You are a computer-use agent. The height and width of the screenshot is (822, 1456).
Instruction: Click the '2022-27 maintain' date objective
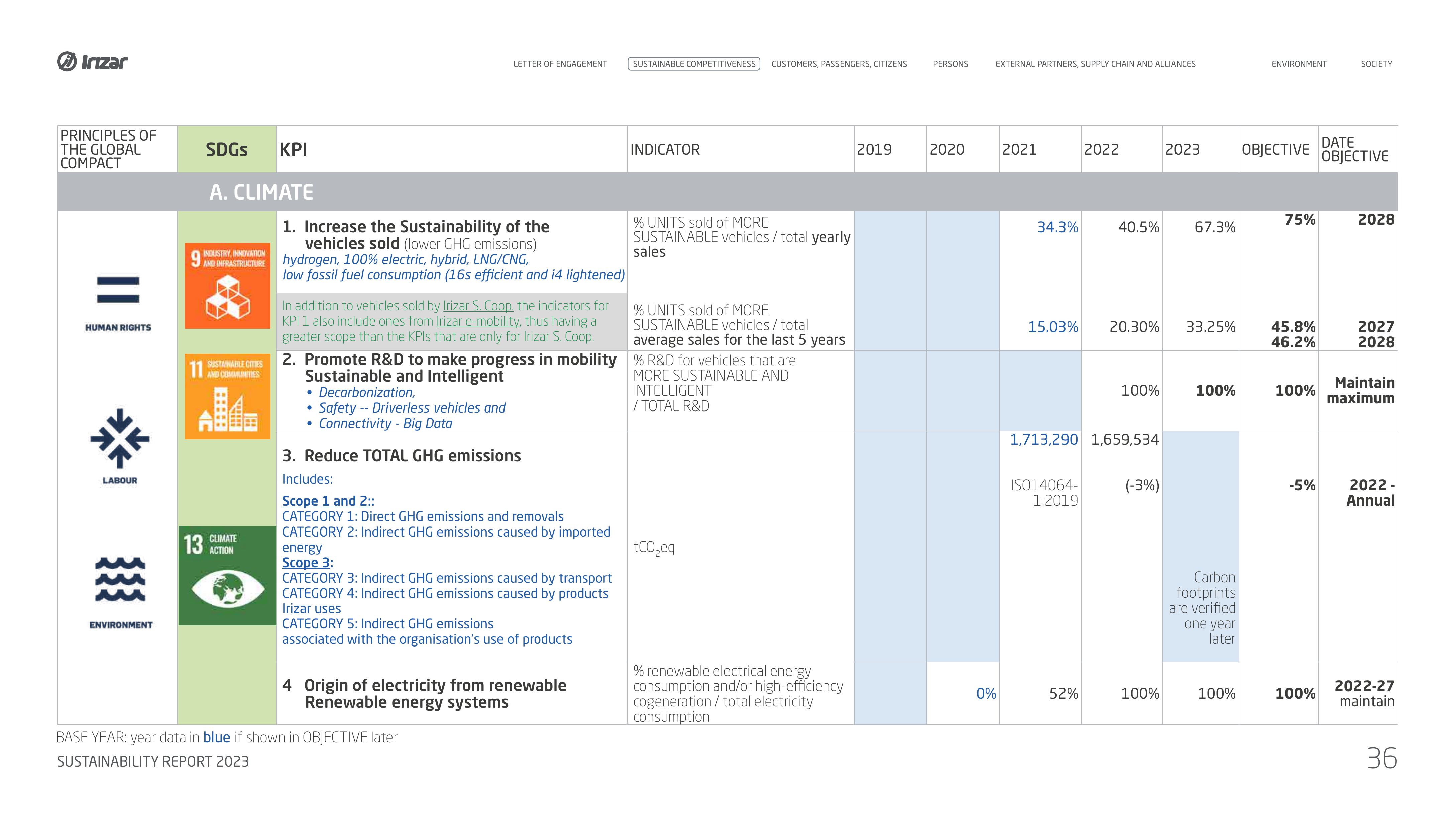pos(1364,694)
